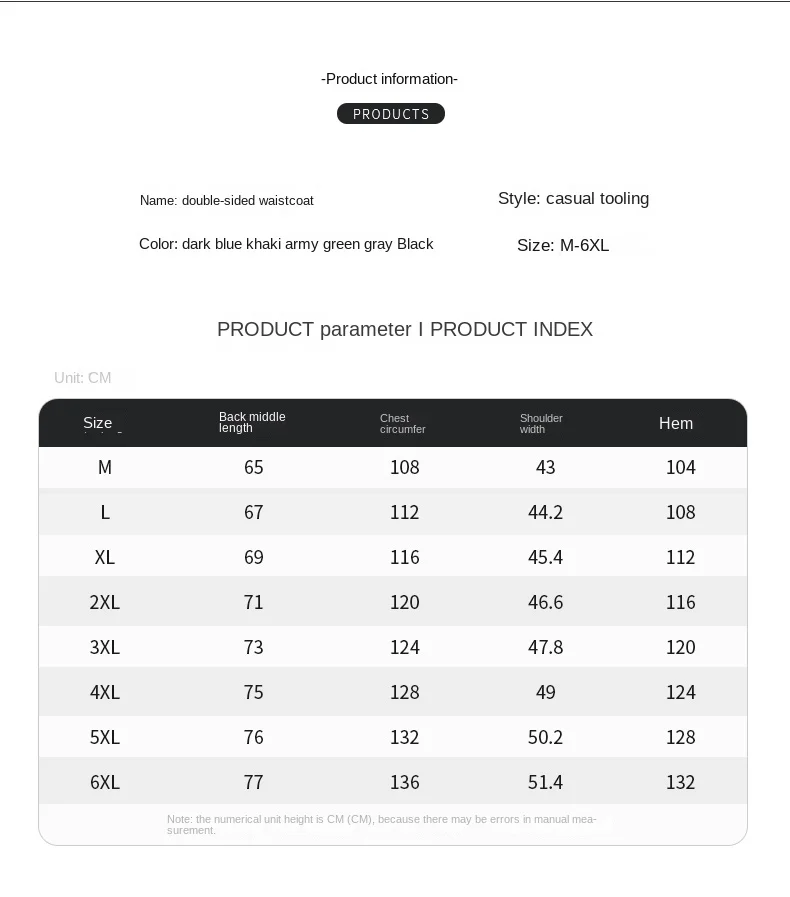Click the "Size" column header
The image size is (790, 897).
(98, 423)
